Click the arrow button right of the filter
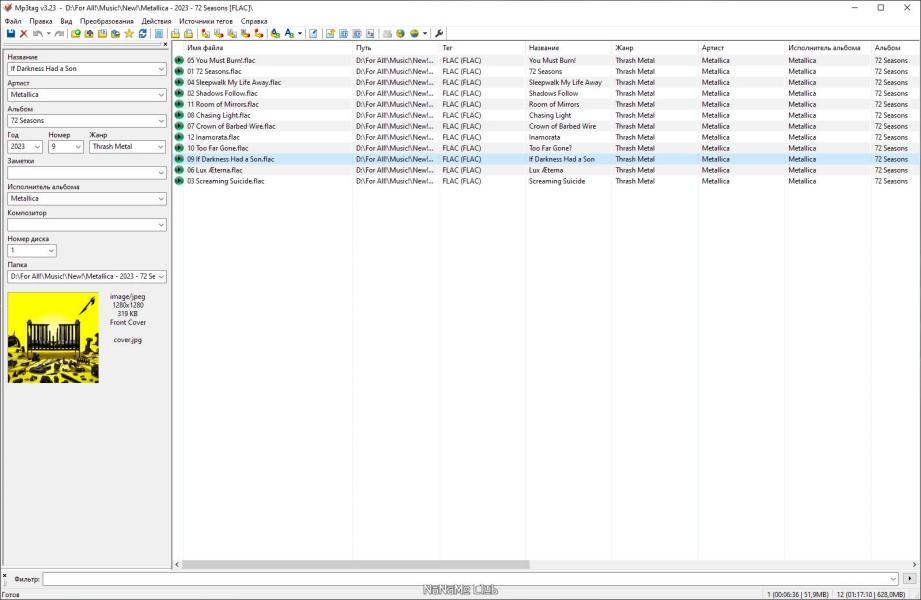This screenshot has width=921, height=600. pos(909,579)
